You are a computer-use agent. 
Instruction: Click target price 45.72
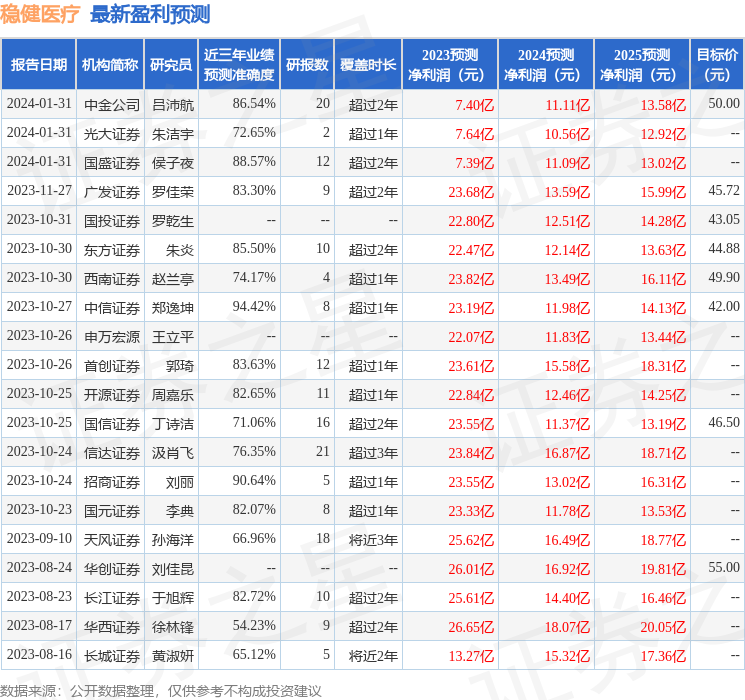click(724, 190)
